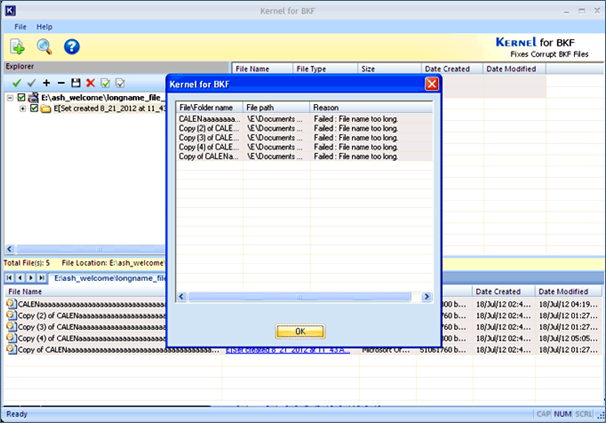Image resolution: width=606 pixels, height=423 pixels.
Task: Open the Set created 8_21_2012 link in bottom list
Action: pyautogui.click(x=288, y=350)
